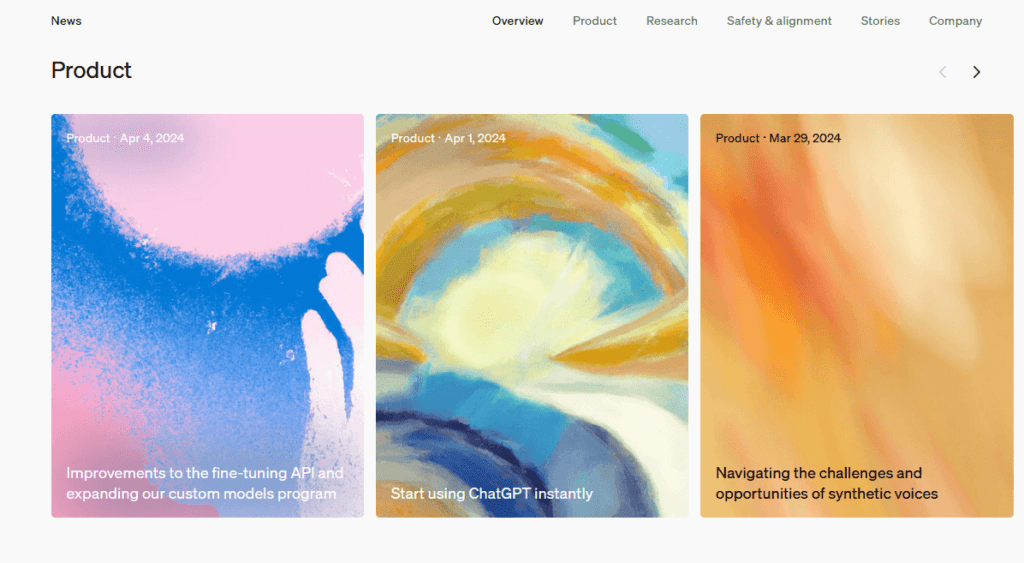Open the Overview tab

pos(517,21)
